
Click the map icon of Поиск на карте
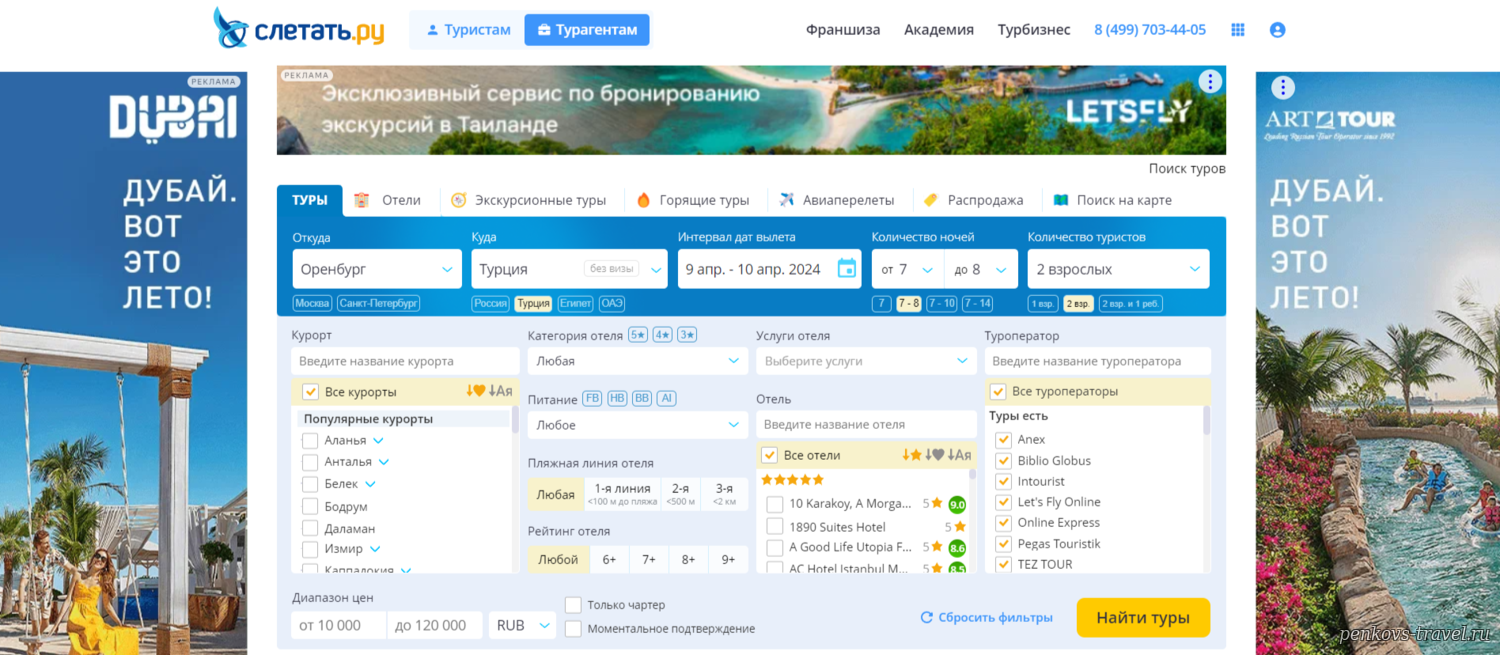pos(1061,200)
